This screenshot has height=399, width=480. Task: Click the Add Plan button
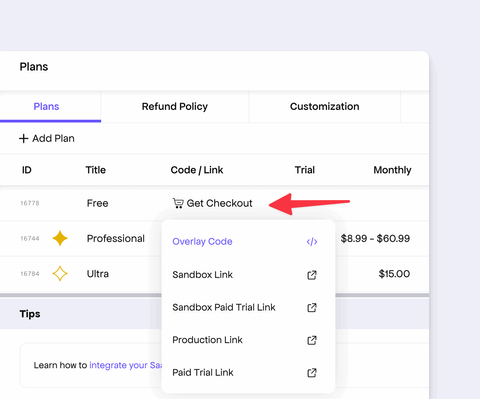(x=47, y=138)
